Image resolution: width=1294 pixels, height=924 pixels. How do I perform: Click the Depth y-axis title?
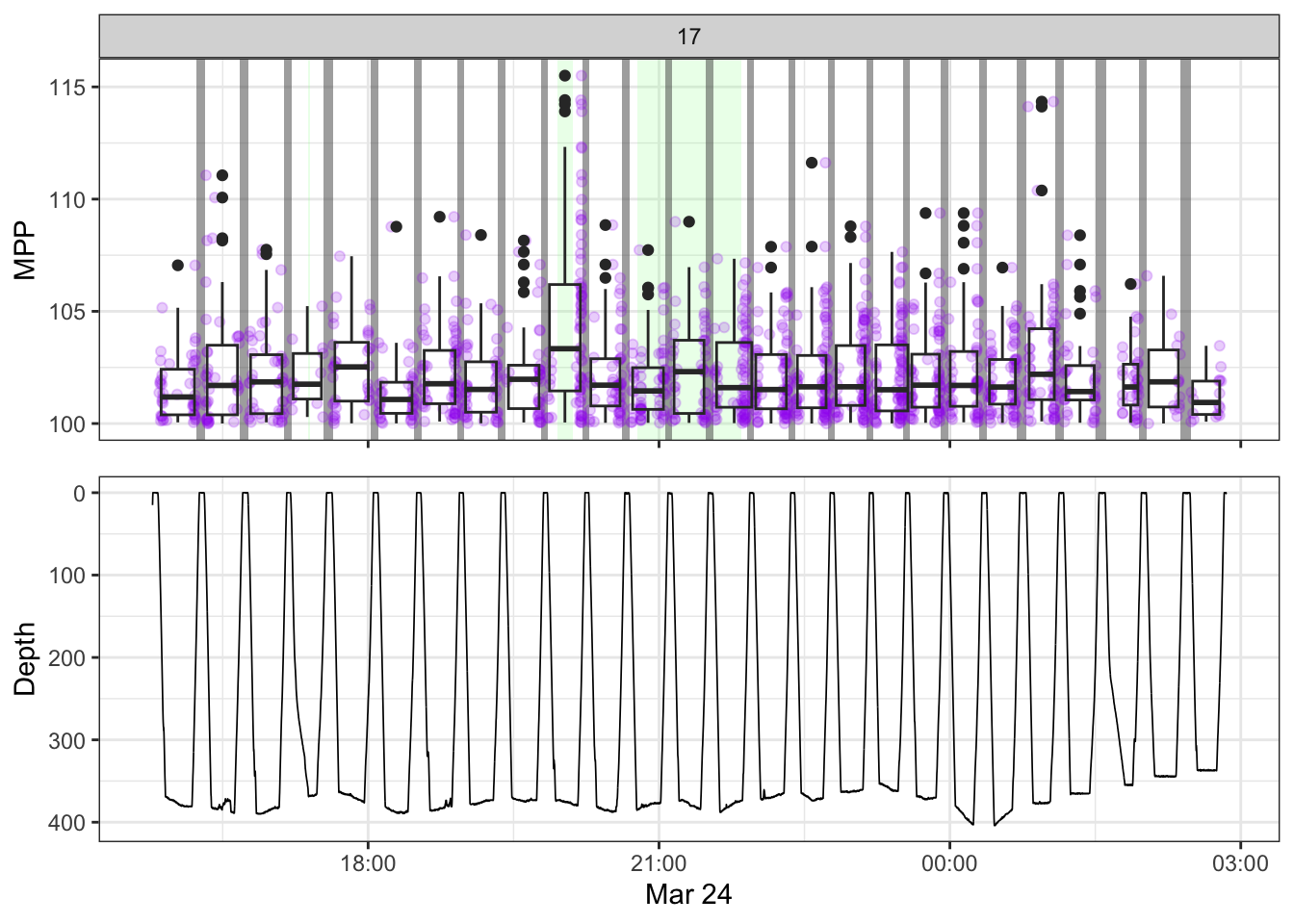coord(25,658)
